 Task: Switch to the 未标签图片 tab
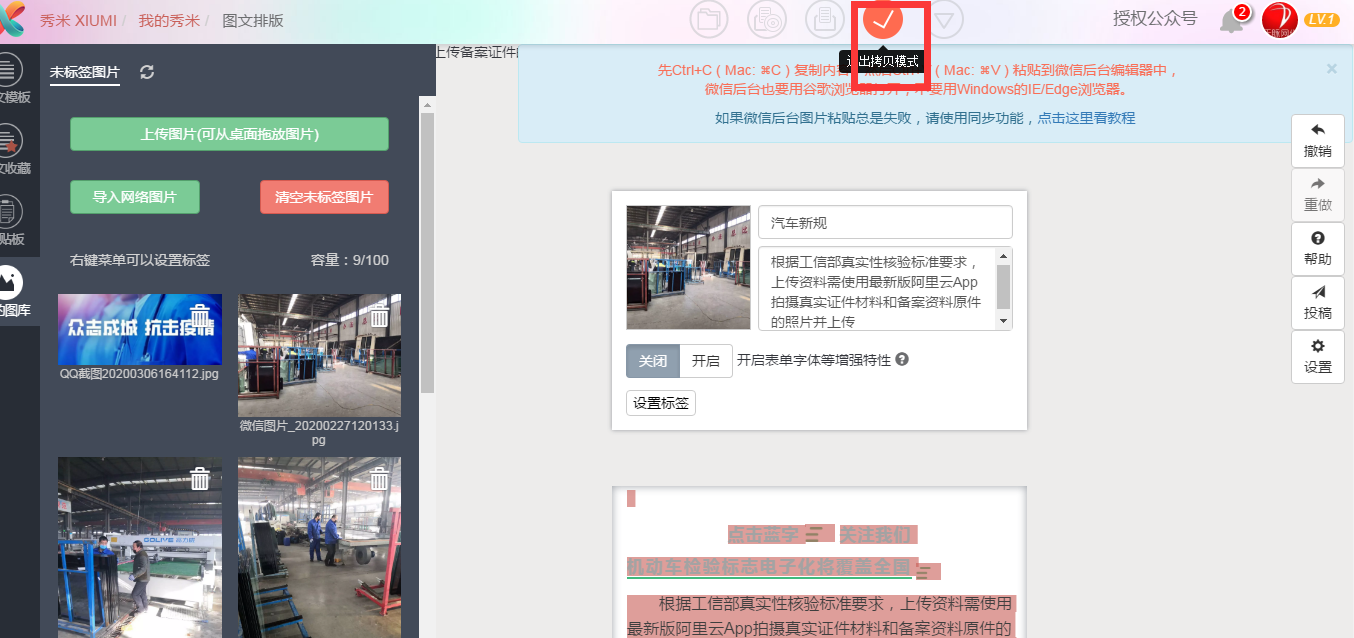[85, 72]
